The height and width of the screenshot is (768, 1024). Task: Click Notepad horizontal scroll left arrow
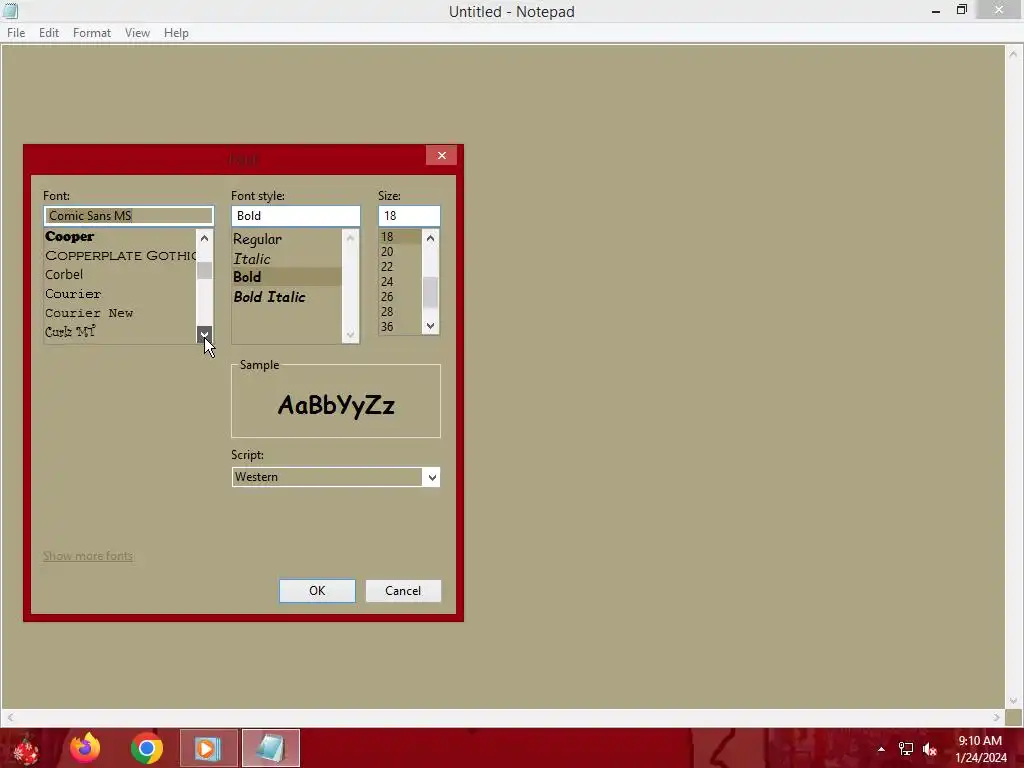coord(10,717)
